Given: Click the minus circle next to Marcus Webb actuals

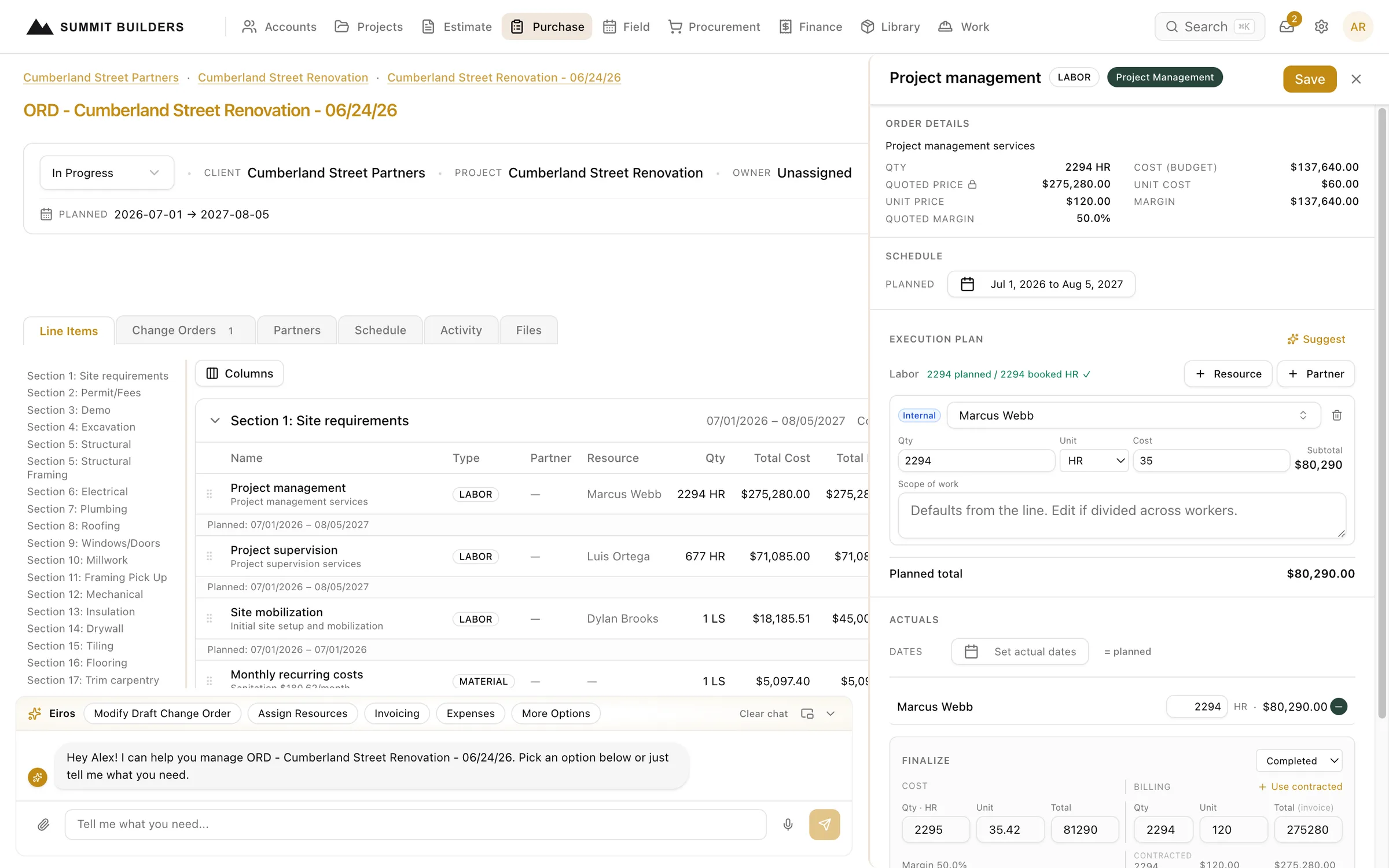Looking at the screenshot, I should pos(1339,707).
